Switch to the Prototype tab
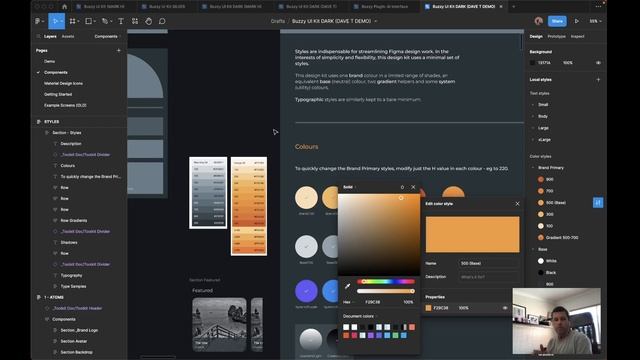The width and height of the screenshot is (640, 360). (556, 36)
